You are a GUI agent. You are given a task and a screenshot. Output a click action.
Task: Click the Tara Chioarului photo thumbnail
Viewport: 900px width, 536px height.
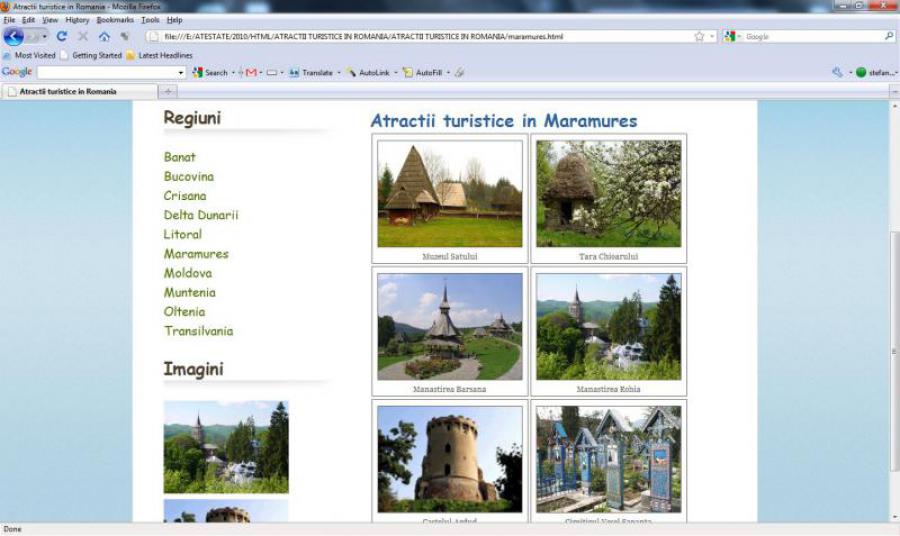coord(608,193)
